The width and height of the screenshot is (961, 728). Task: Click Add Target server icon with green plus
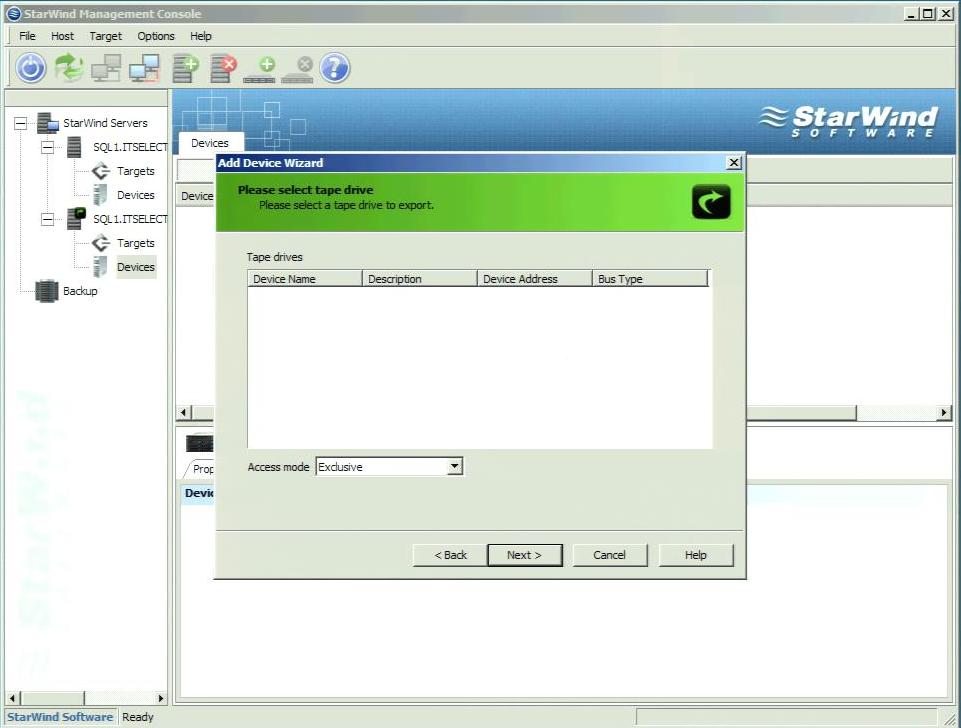point(185,67)
